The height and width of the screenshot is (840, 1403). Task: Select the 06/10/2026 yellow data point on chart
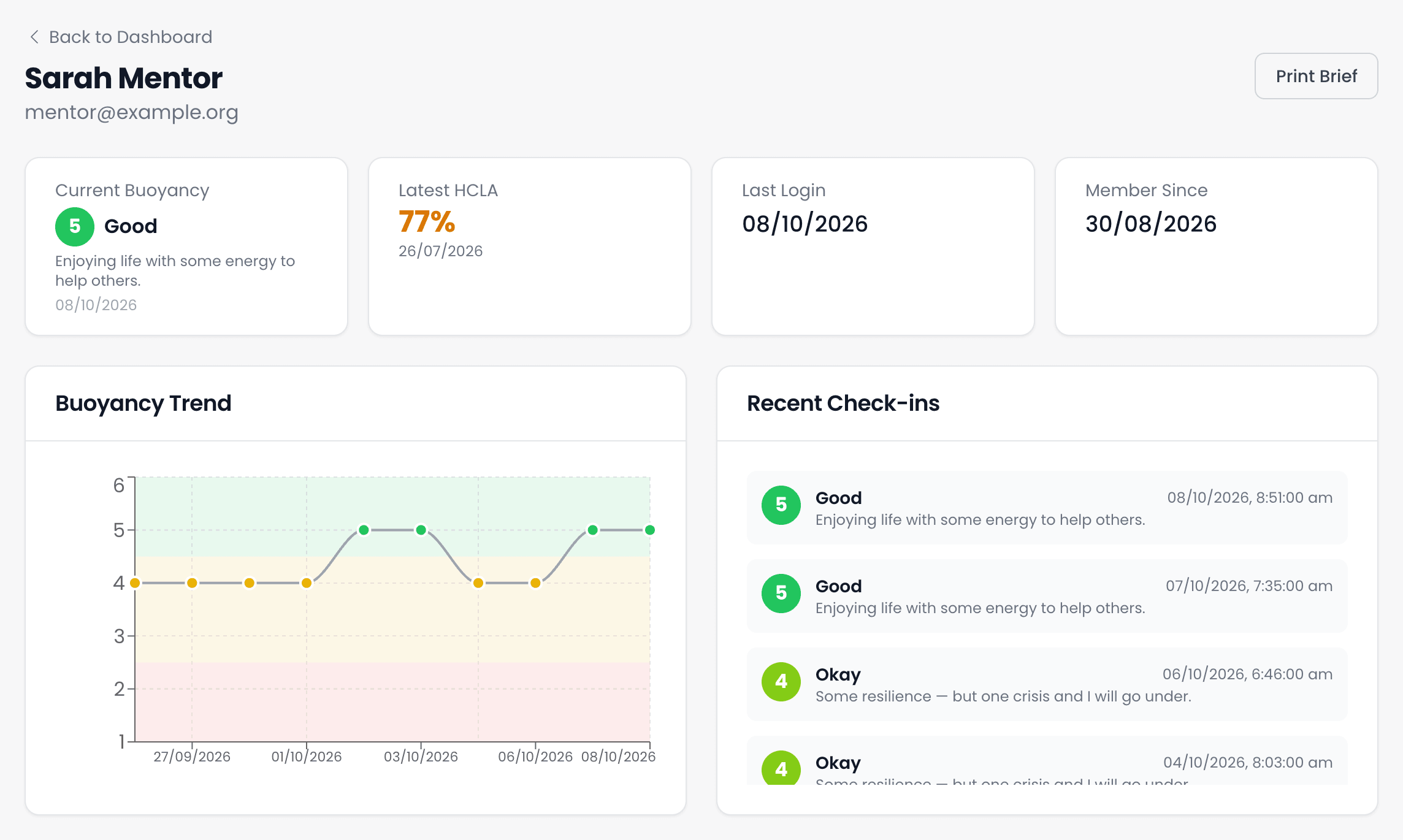coord(535,582)
